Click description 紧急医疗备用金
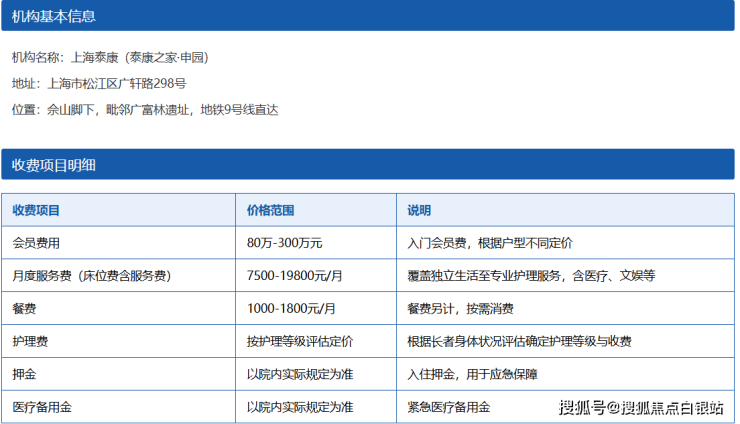This screenshot has height=424, width=740. coord(448,407)
